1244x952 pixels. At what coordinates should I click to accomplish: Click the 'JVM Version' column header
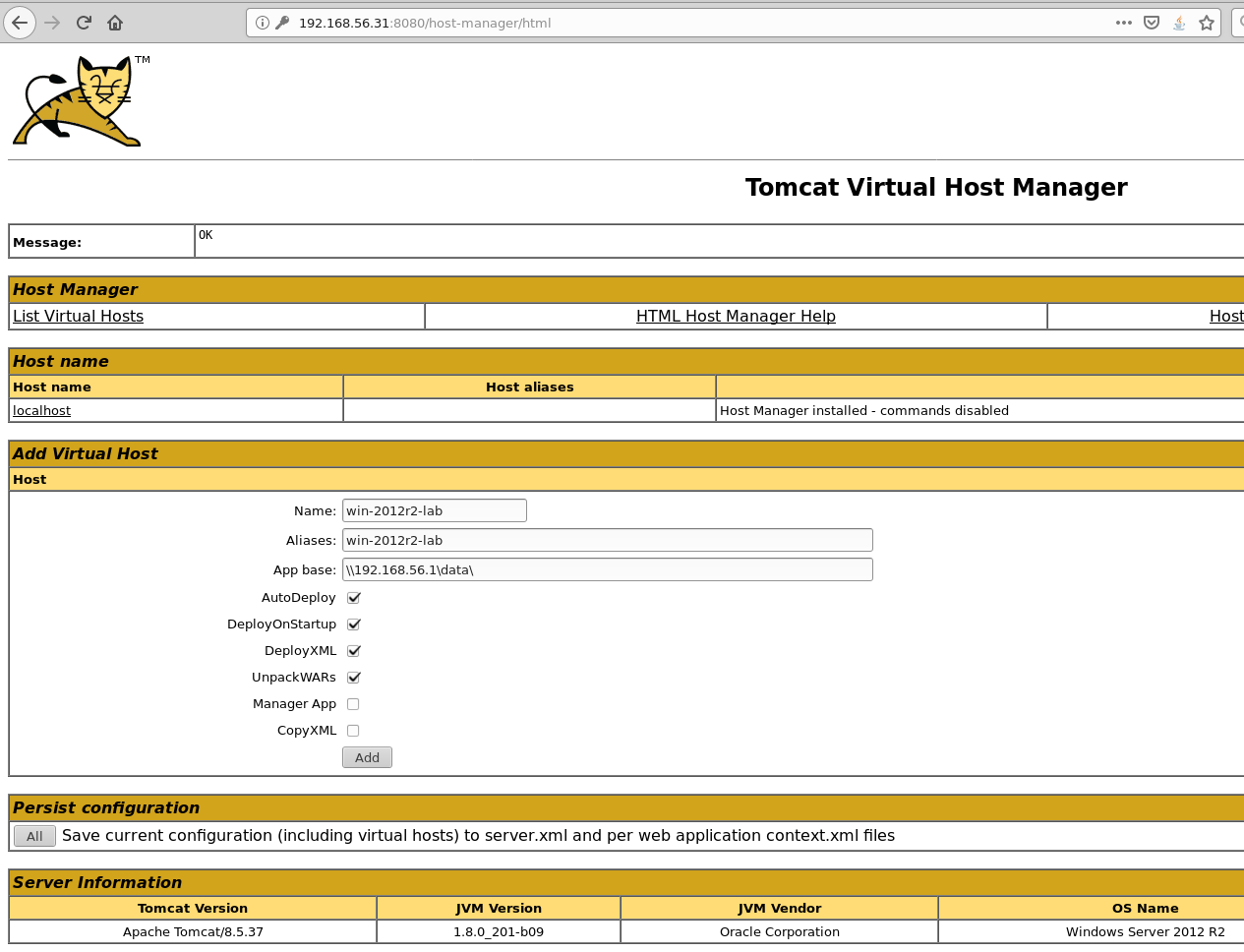(499, 908)
